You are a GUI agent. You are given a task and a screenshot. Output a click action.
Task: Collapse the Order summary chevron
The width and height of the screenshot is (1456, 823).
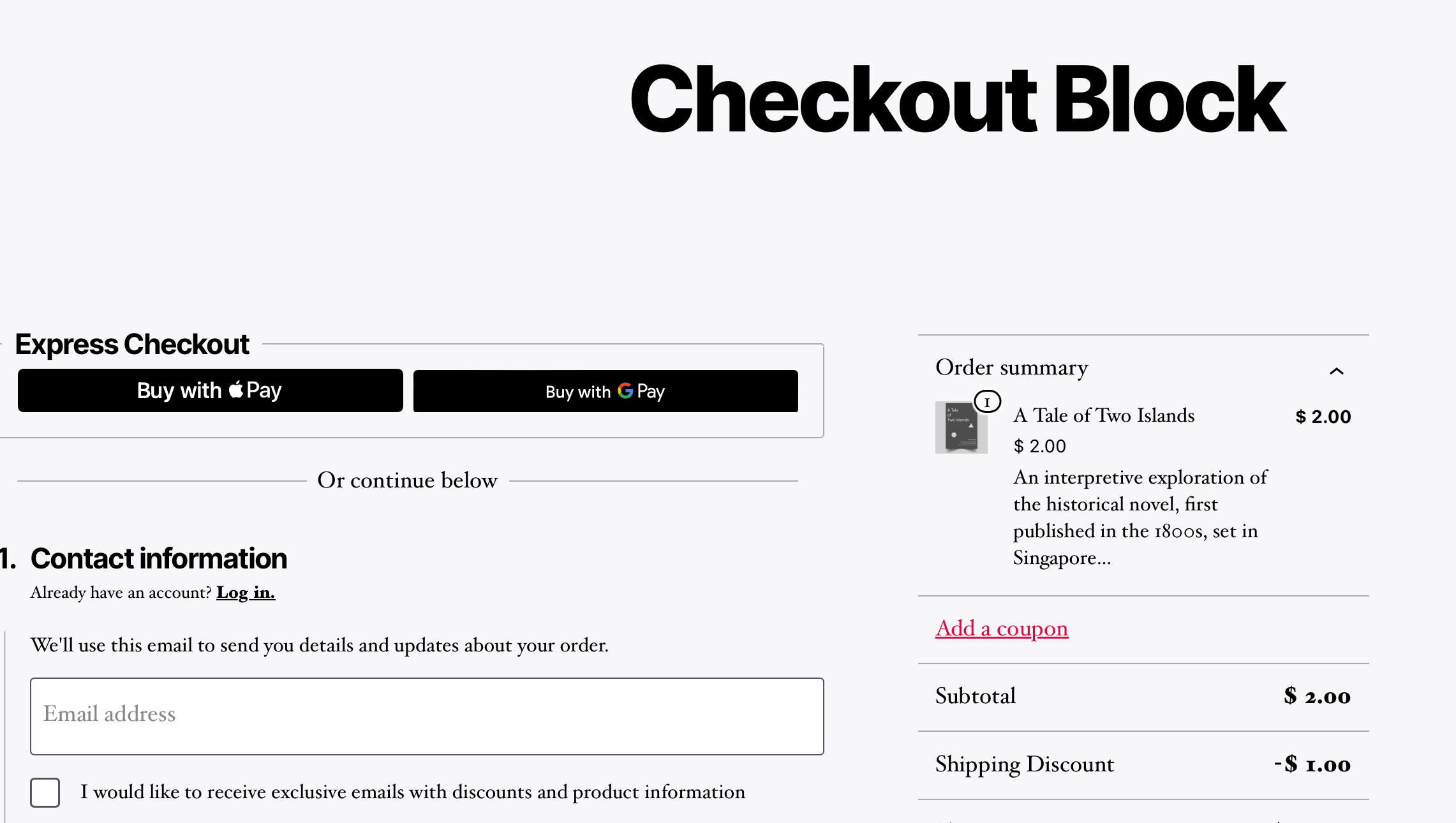(x=1336, y=371)
